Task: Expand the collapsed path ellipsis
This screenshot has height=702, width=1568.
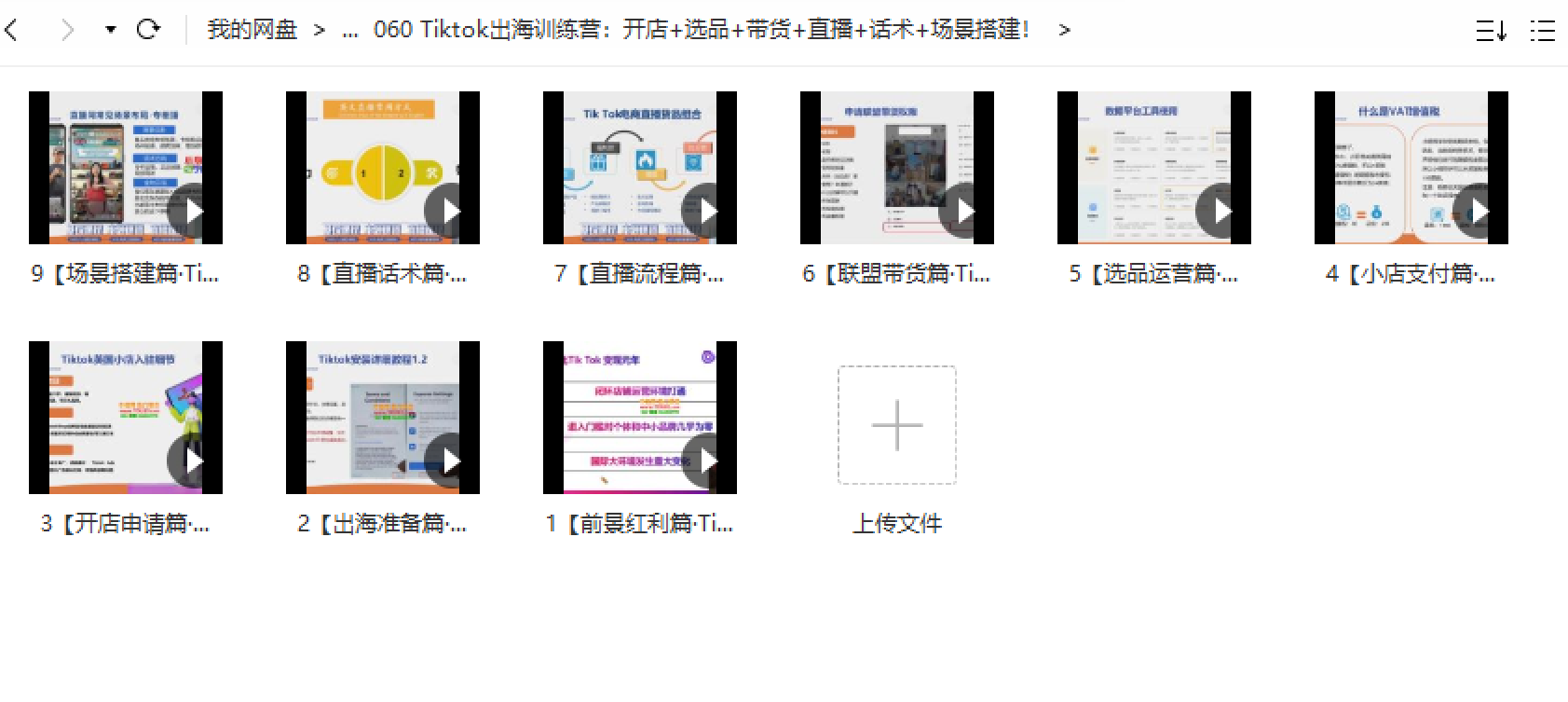Action: pos(350,34)
